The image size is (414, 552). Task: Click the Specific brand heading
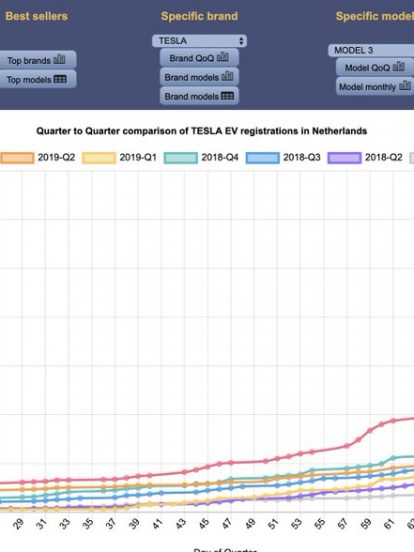coord(199,16)
